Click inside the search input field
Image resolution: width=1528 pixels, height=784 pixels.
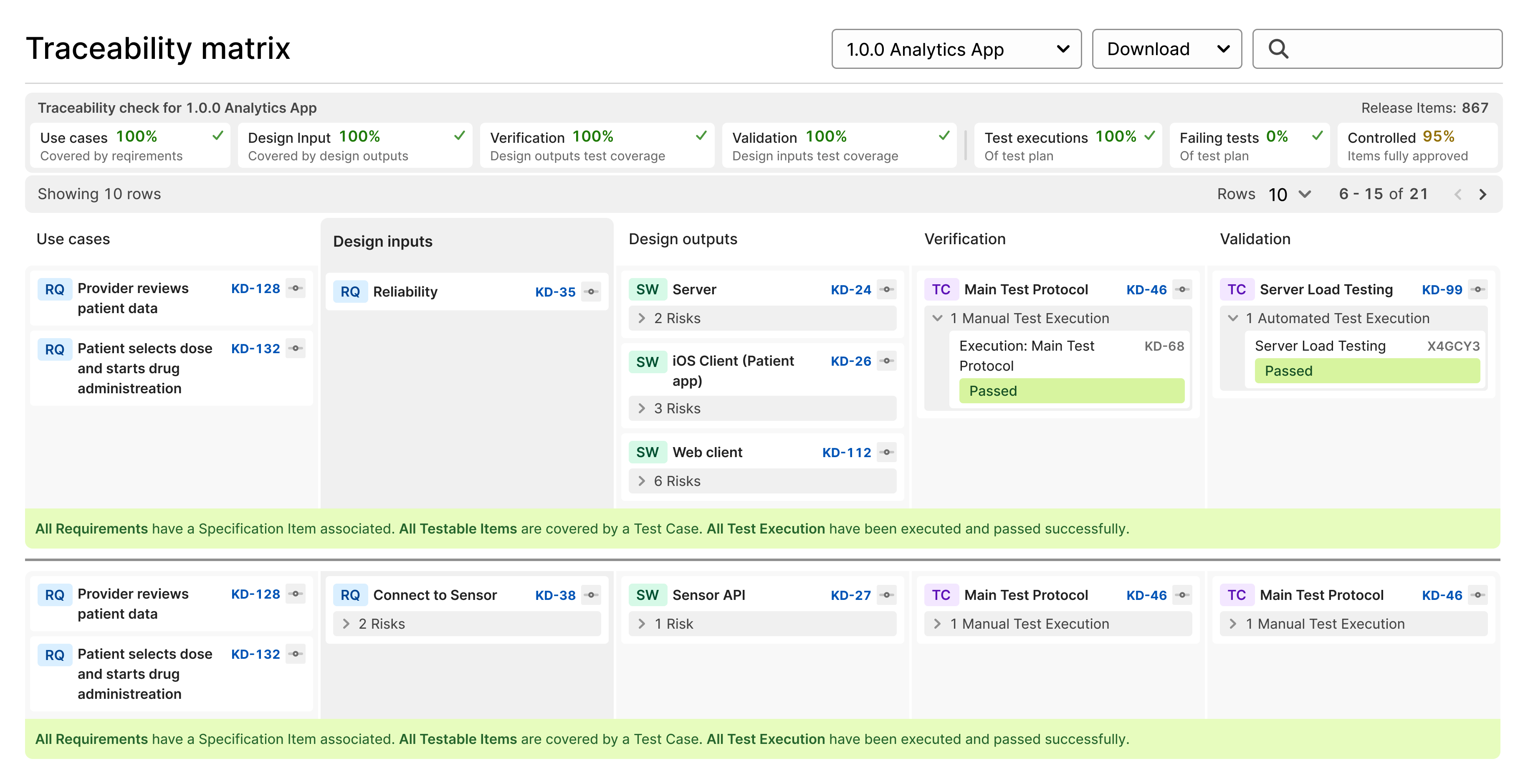pos(1382,48)
